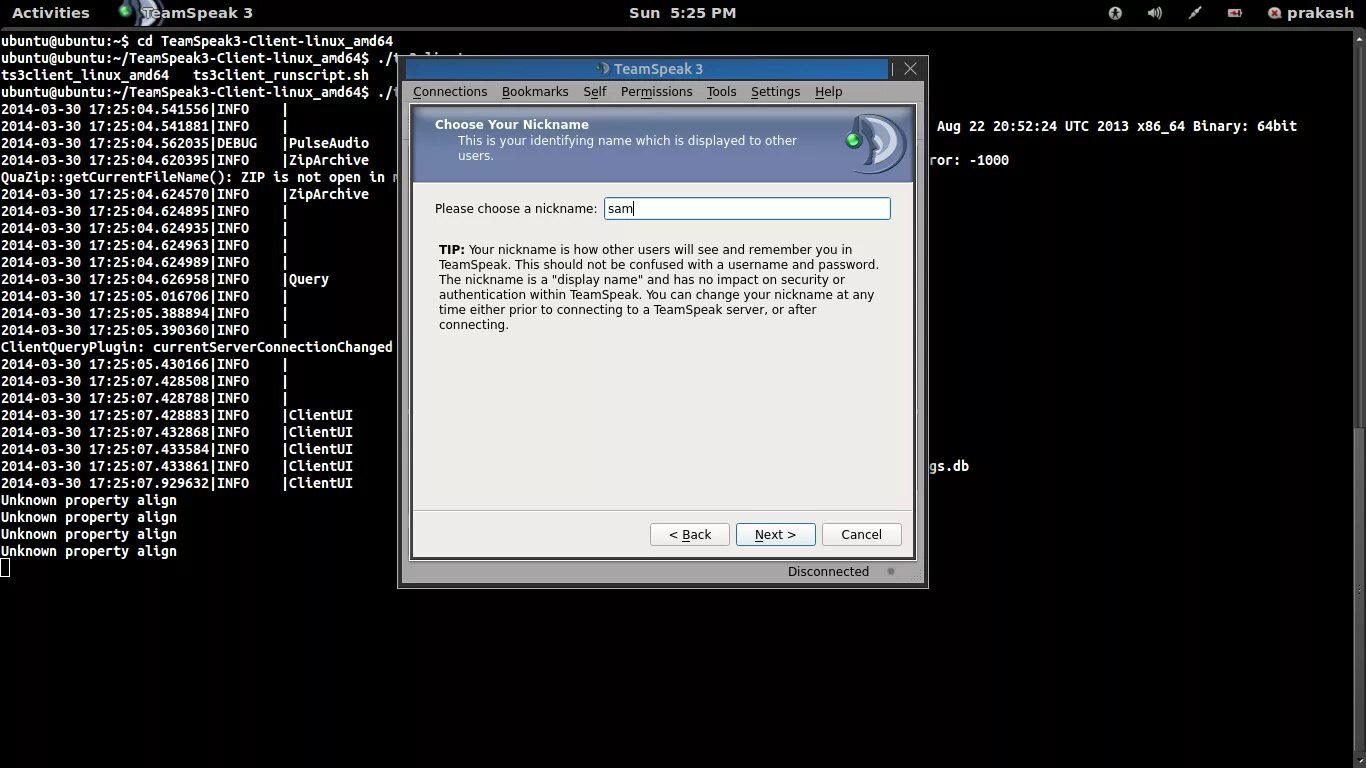
Task: Click the TIP paragraph text
Action: click(659, 287)
